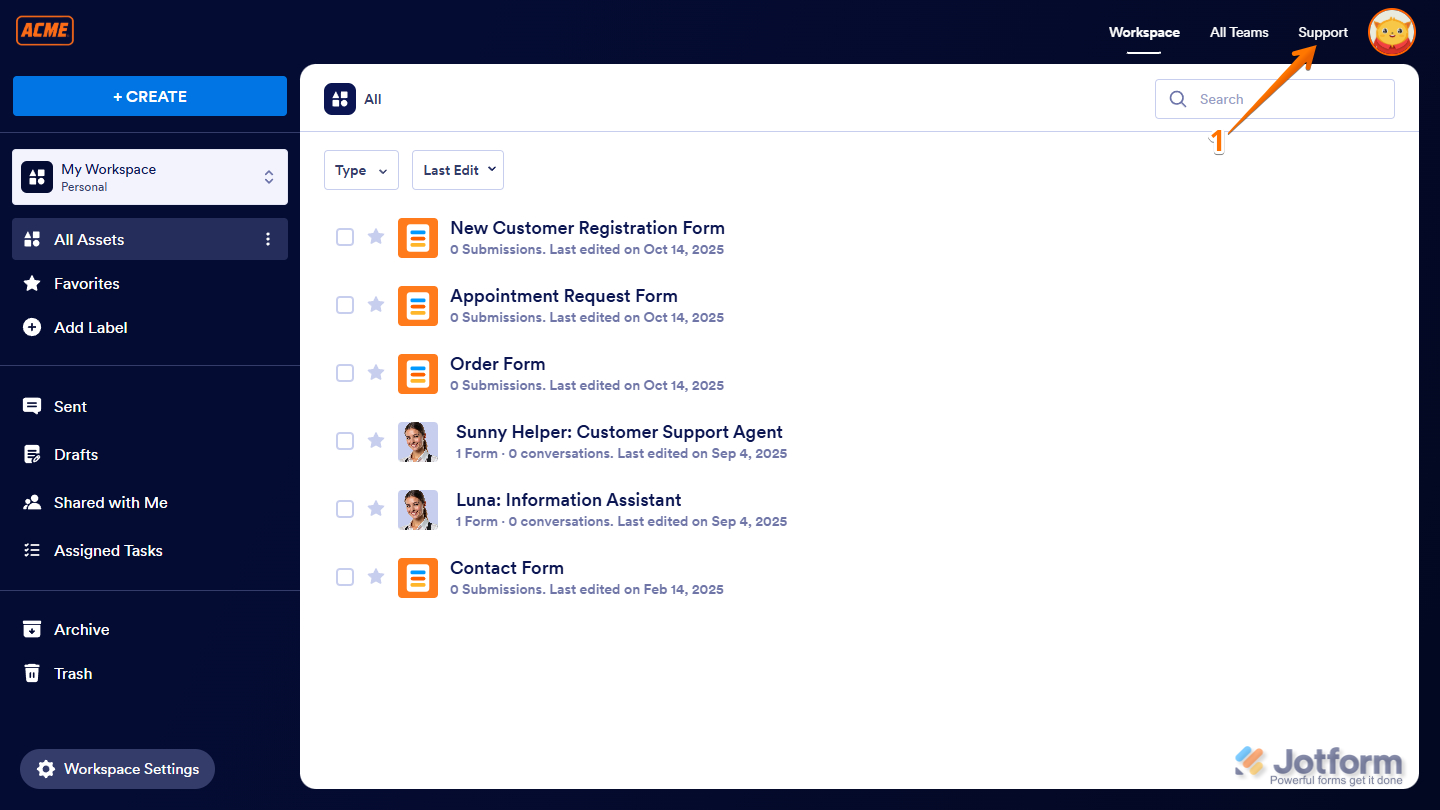Open Workspace Settings
The height and width of the screenshot is (810, 1440).
117,769
